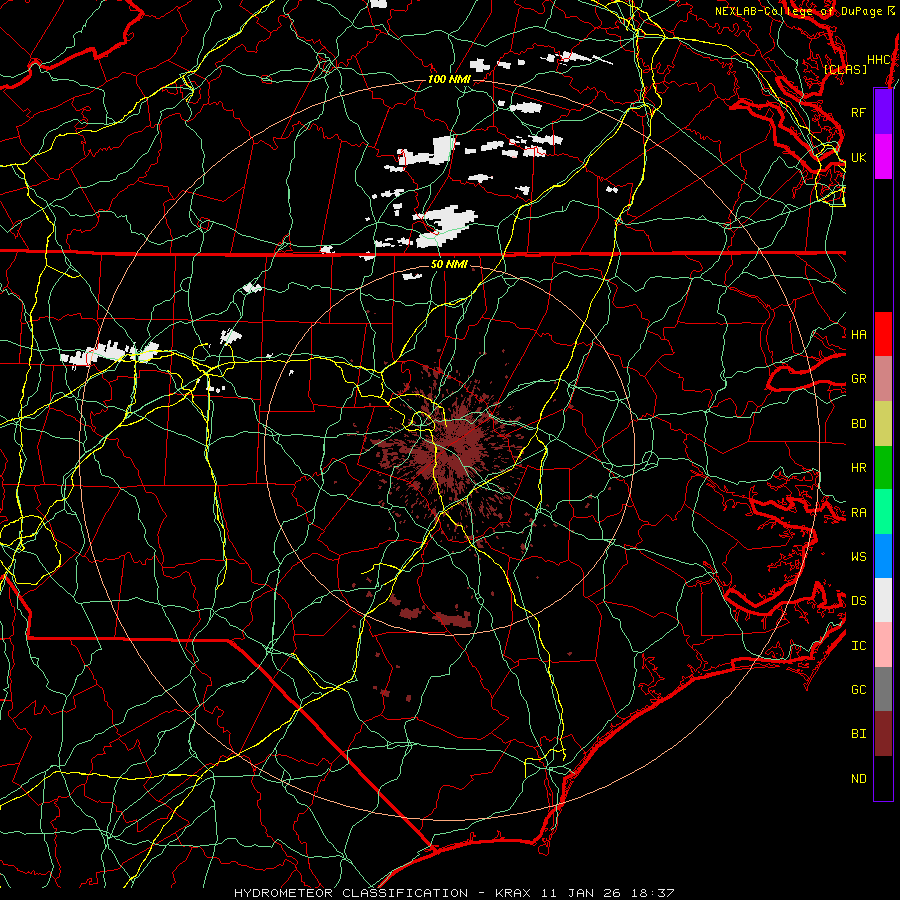Image resolution: width=900 pixels, height=900 pixels.
Task: Click the HYDROMETEOR CLASSIFICATION KRAX caption
Action: click(x=454, y=893)
